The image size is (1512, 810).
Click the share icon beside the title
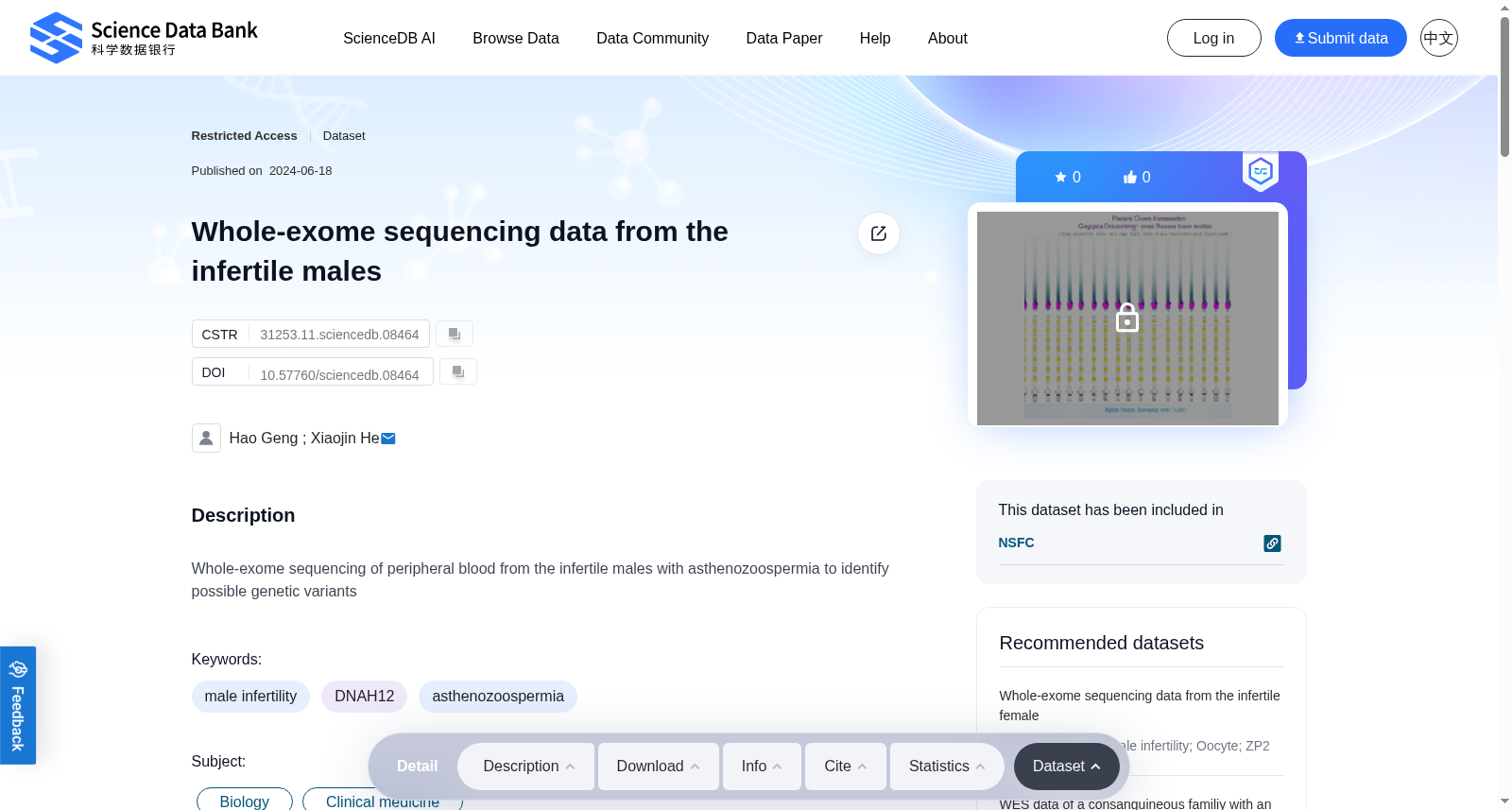879,233
